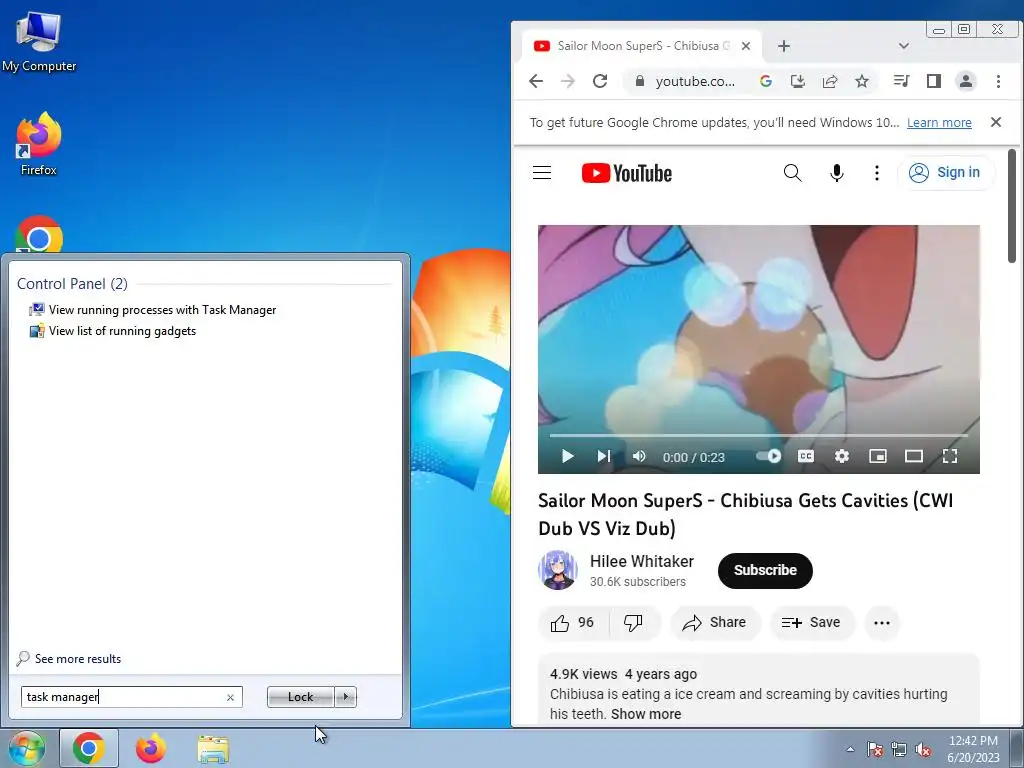Launch Firefox from the taskbar
Image resolution: width=1024 pixels, height=768 pixels.
coord(151,748)
